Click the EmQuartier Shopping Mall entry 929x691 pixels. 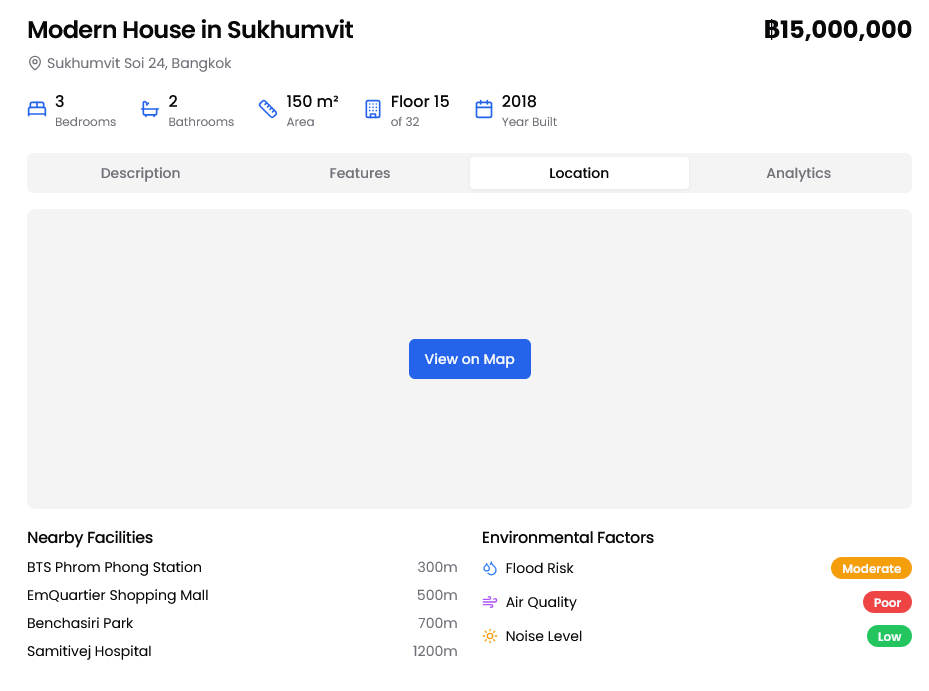click(x=118, y=596)
